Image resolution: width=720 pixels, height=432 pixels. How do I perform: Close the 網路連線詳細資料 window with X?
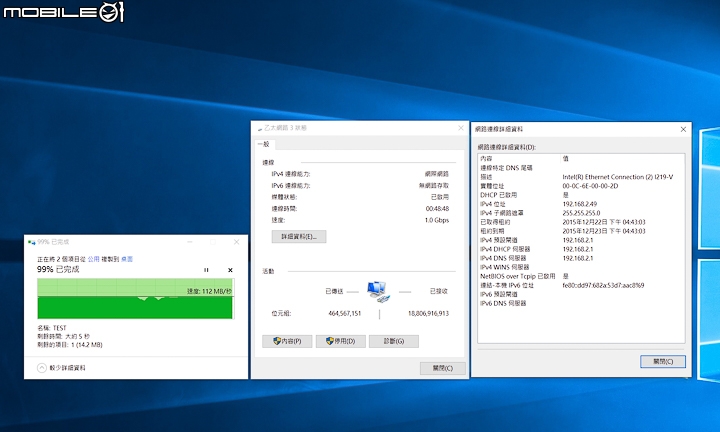tap(683, 129)
